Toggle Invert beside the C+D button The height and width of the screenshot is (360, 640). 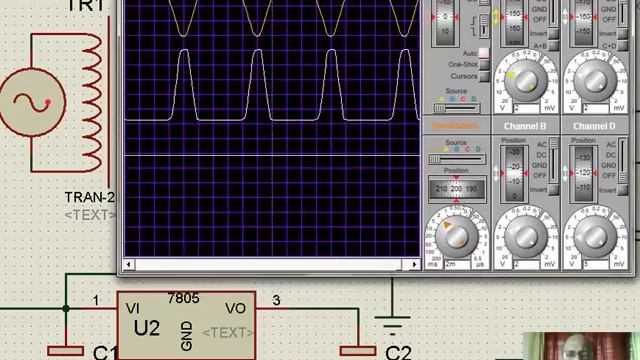622,33
